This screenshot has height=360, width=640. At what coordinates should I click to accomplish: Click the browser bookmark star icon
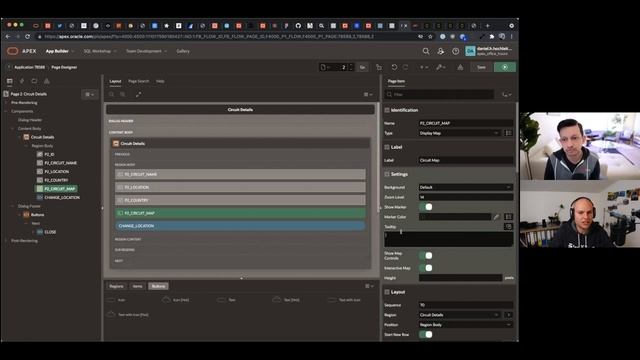[430, 37]
